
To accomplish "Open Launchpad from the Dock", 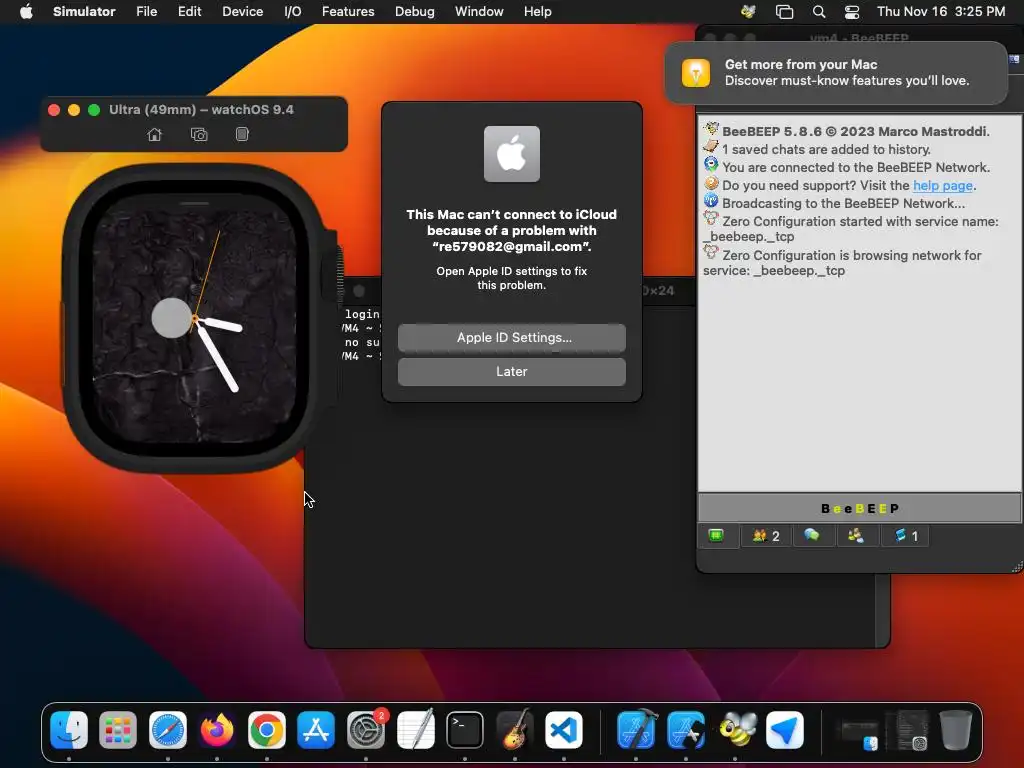I will (118, 729).
